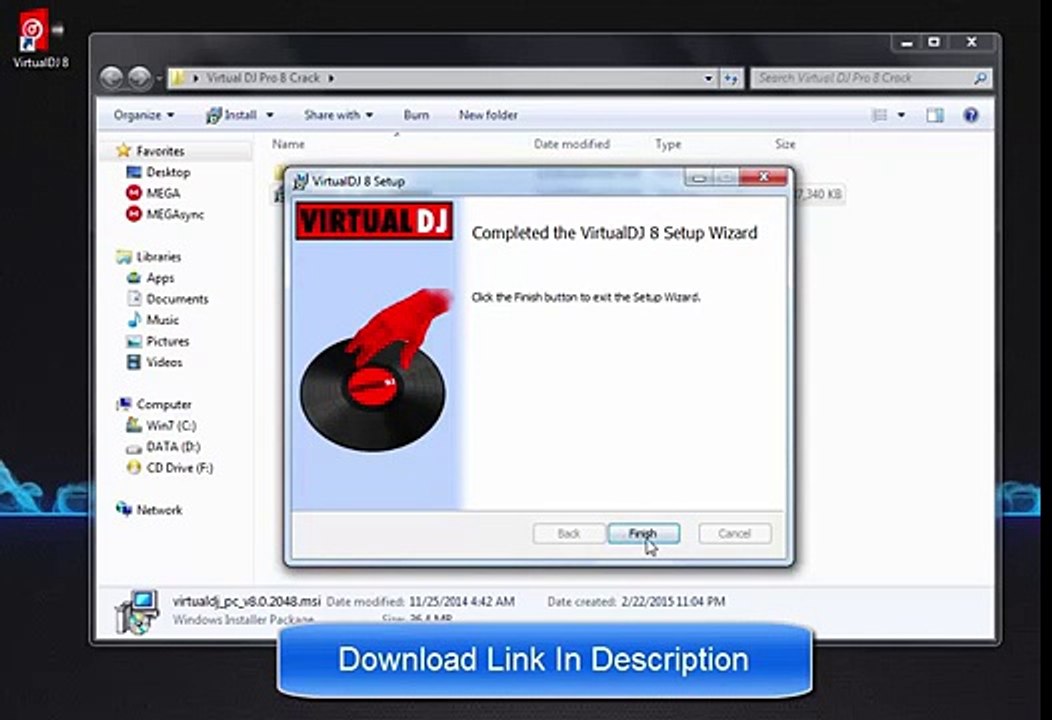
Task: Click the Explorer Back navigation arrow
Action: point(111,79)
